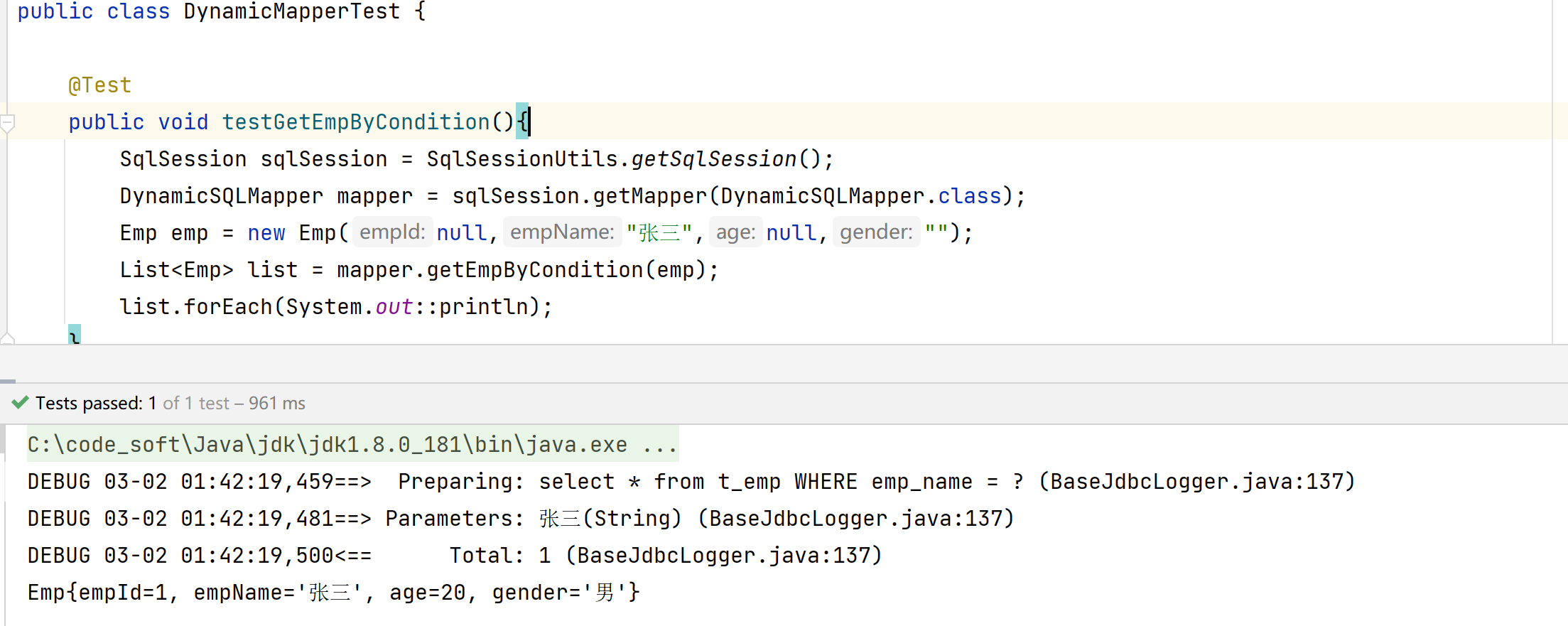
Task: Click the 'empName:' parameter hint
Action: pyautogui.click(x=562, y=232)
